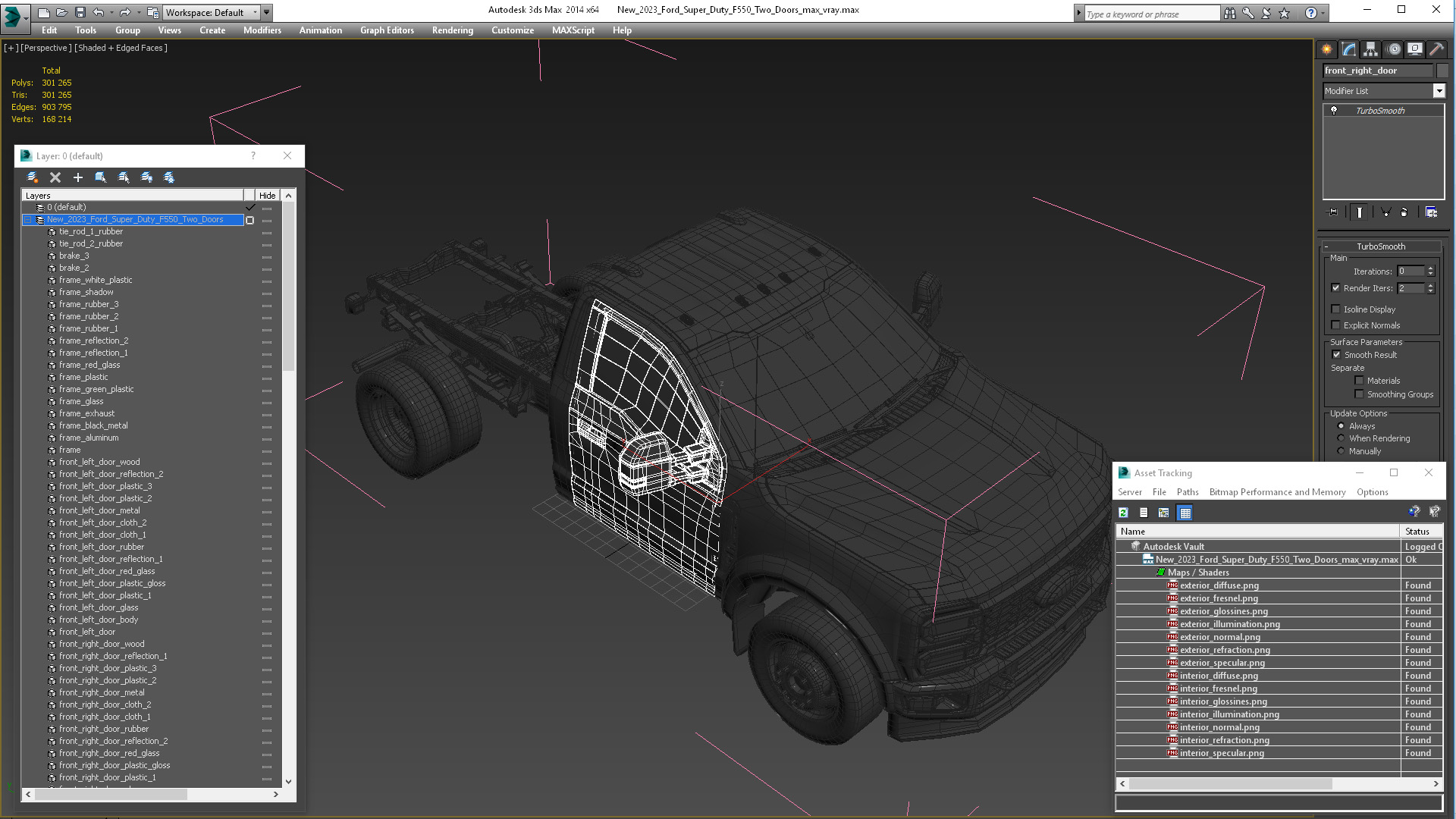Screen dimensions: 1456x819
Task: Switch to the Display command panel tab
Action: [1415, 49]
